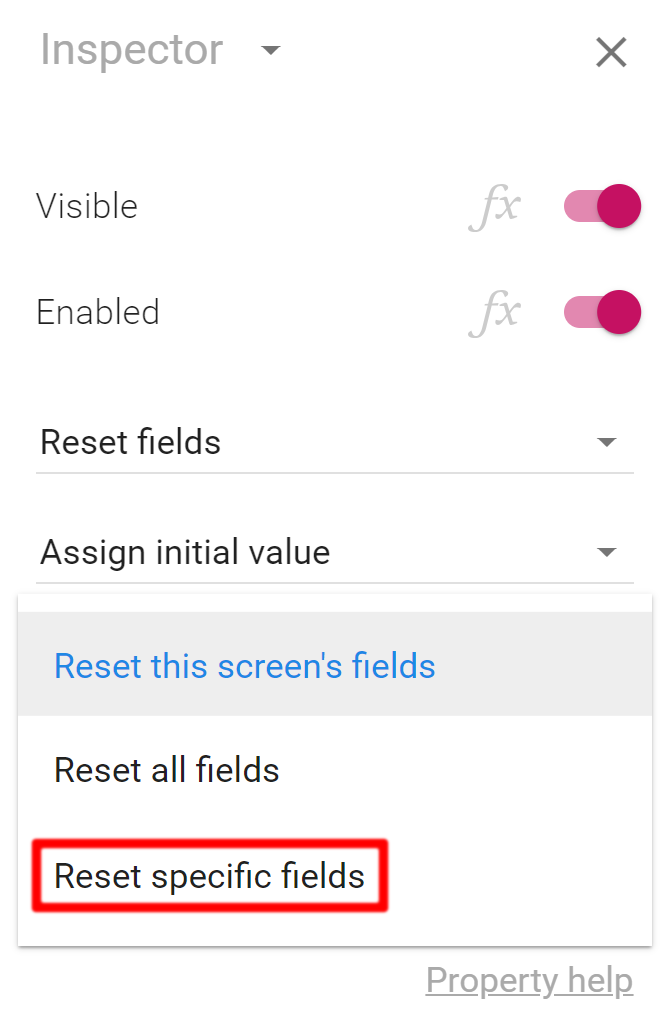Viewport: 668px width, 1036px height.
Task: Expand the Reset fields dropdown arrow
Action: coord(606,442)
